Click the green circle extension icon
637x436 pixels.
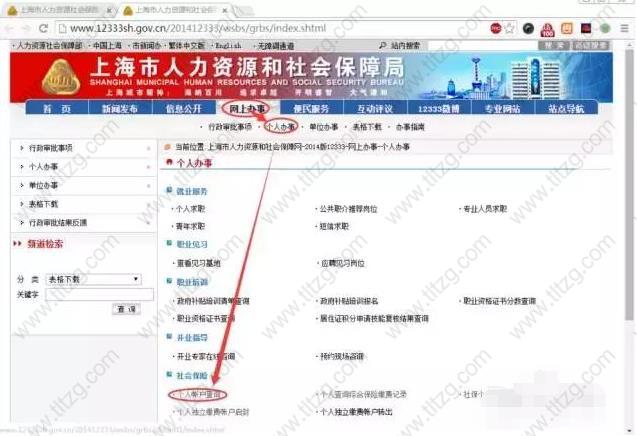pyautogui.click(x=605, y=28)
